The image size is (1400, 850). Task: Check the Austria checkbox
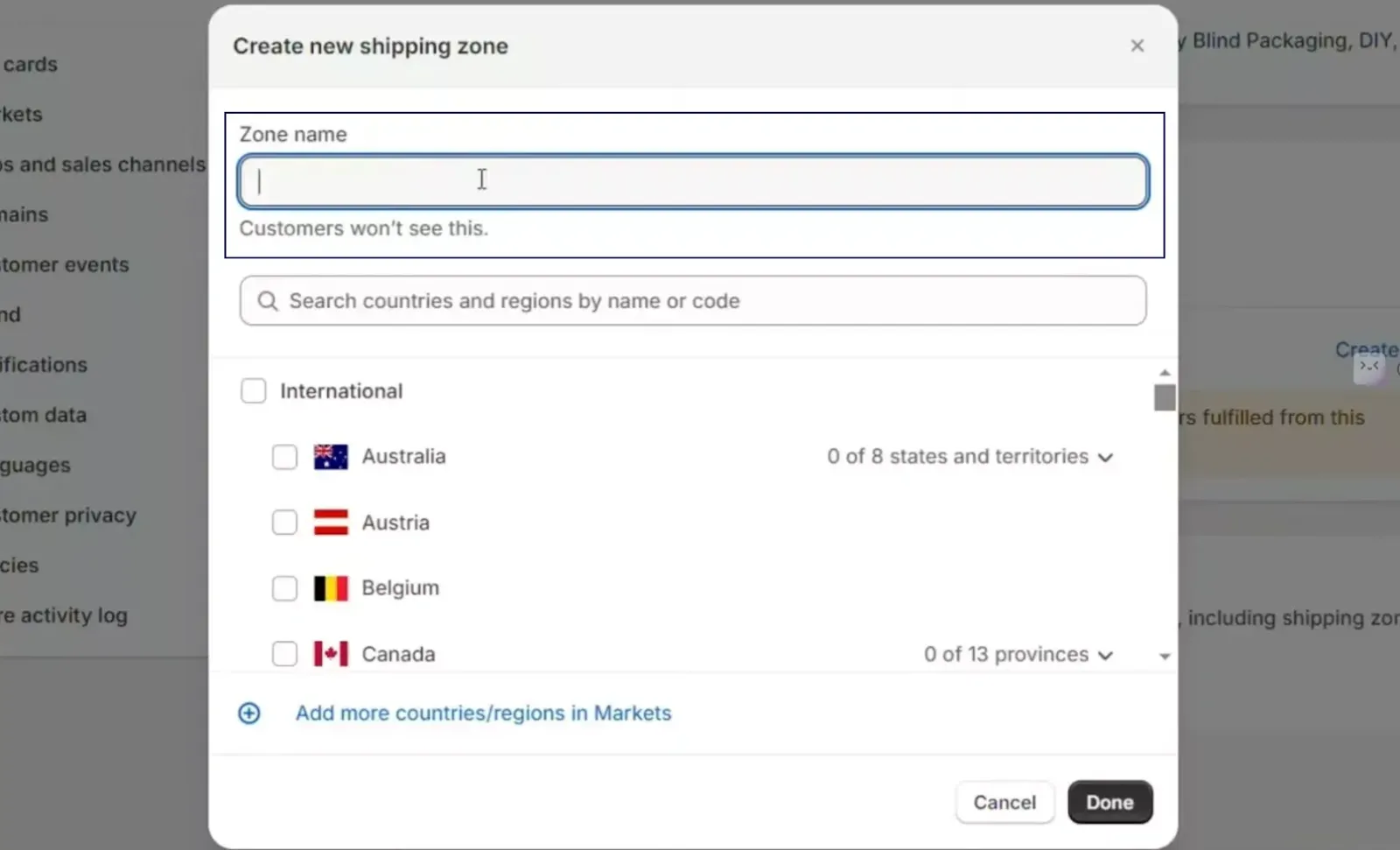pyautogui.click(x=284, y=523)
